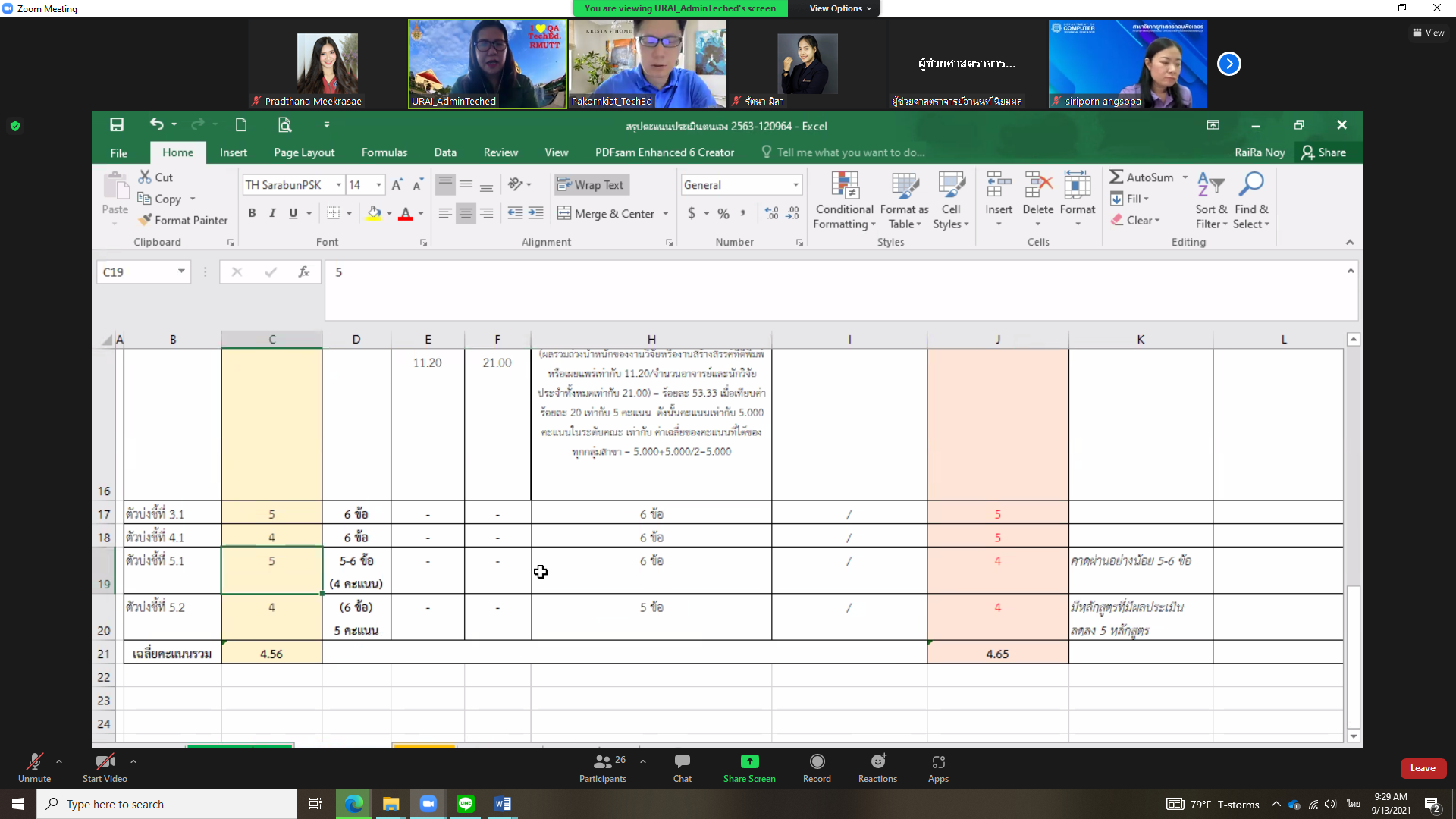Switch to the Insert tab
This screenshot has height=819, width=1456.
tap(234, 152)
